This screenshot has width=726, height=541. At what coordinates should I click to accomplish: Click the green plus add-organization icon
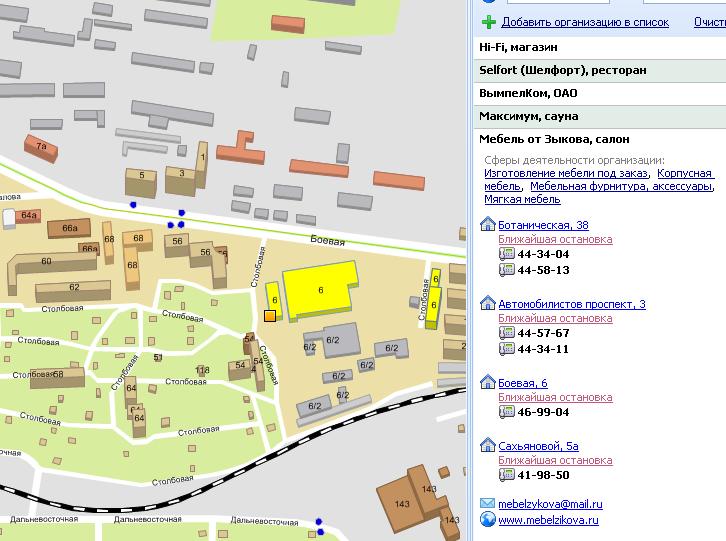(x=489, y=21)
